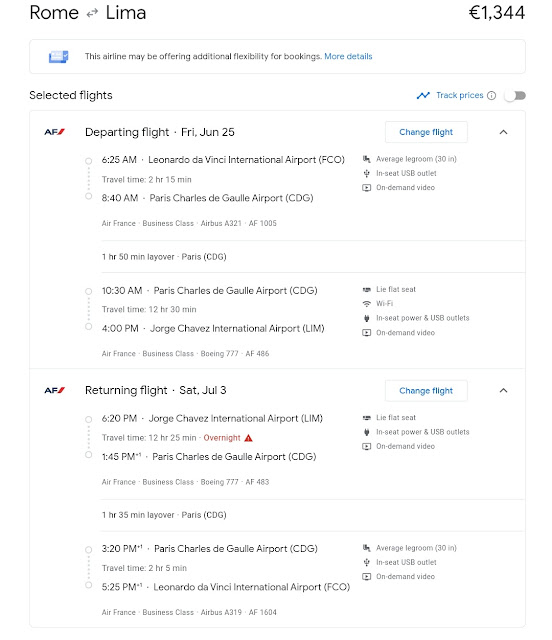
Task: Click the In-seat USB outlet icon for AF 1604
Action: [367, 562]
